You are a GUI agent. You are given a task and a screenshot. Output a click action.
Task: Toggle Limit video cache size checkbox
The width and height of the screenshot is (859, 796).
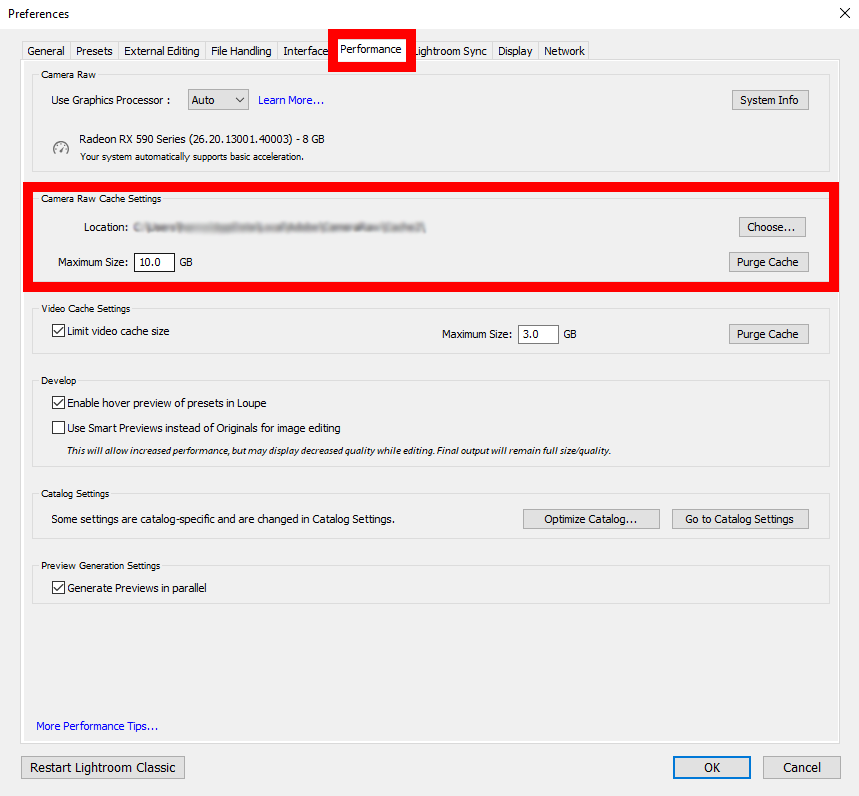pos(58,331)
